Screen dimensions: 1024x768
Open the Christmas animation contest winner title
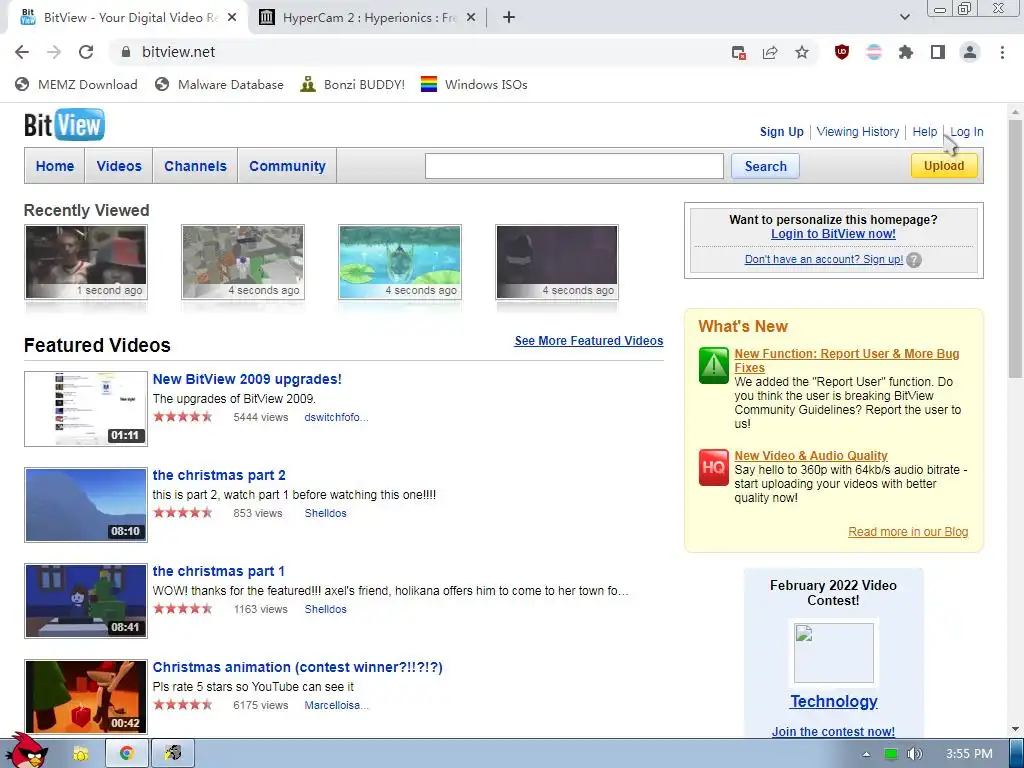tap(297, 667)
